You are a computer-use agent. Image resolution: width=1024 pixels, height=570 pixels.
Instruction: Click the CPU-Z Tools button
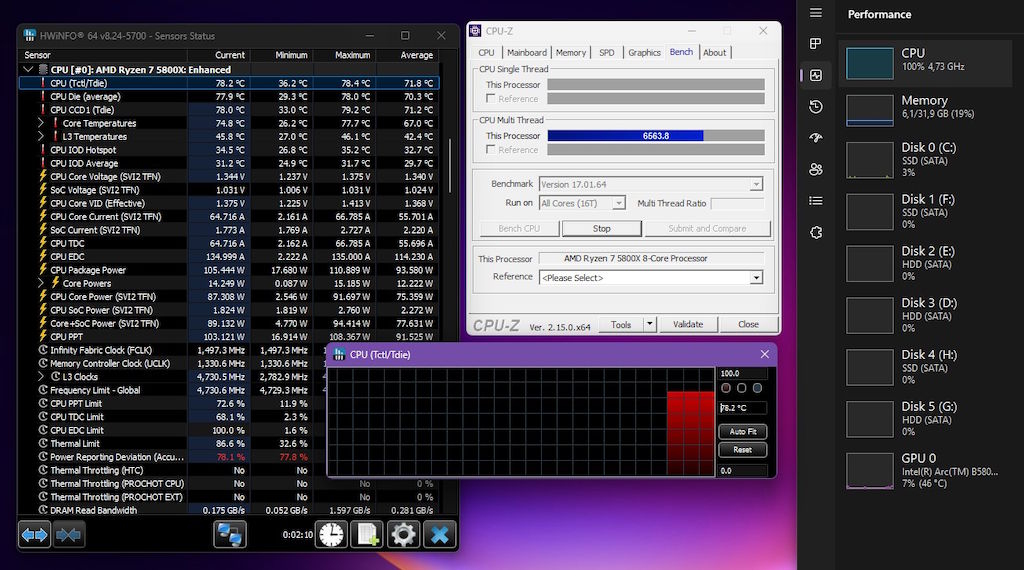click(620, 324)
